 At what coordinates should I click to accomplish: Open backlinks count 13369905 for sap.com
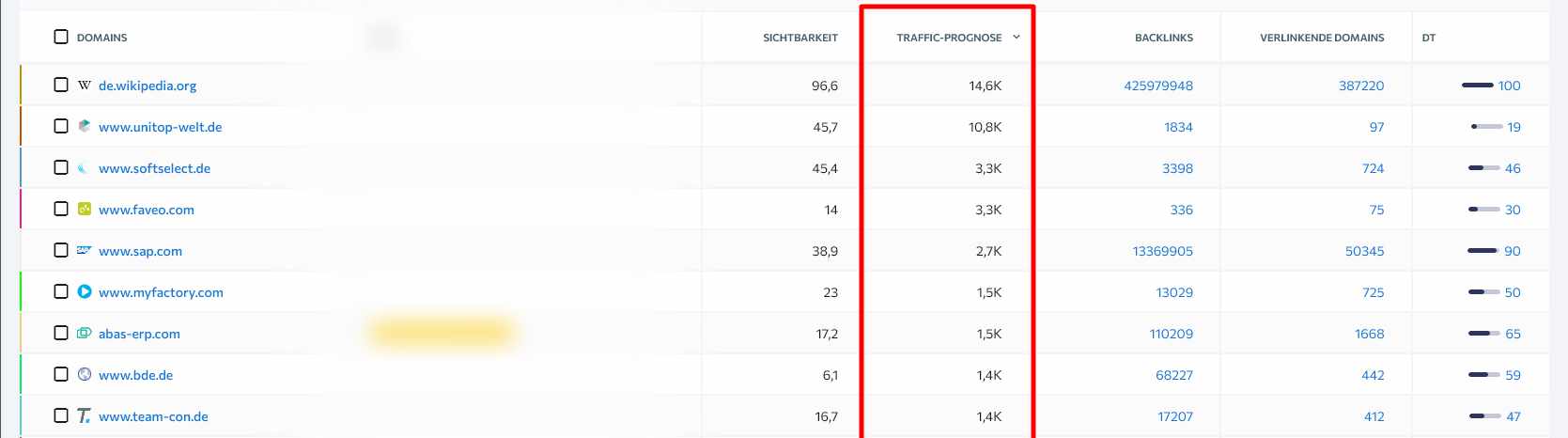pyautogui.click(x=1163, y=251)
